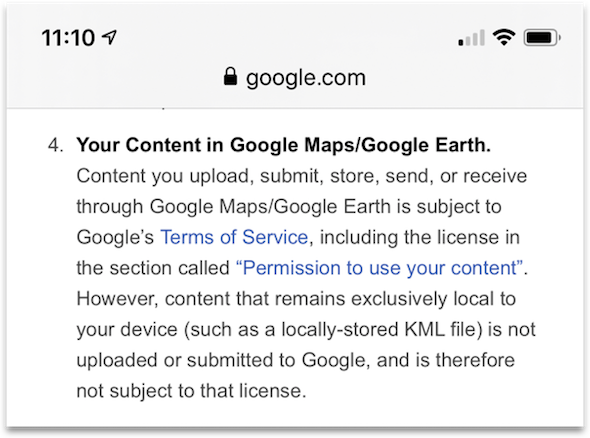Tap the padlock icon beside google.com
590x438 pixels.
(230, 76)
